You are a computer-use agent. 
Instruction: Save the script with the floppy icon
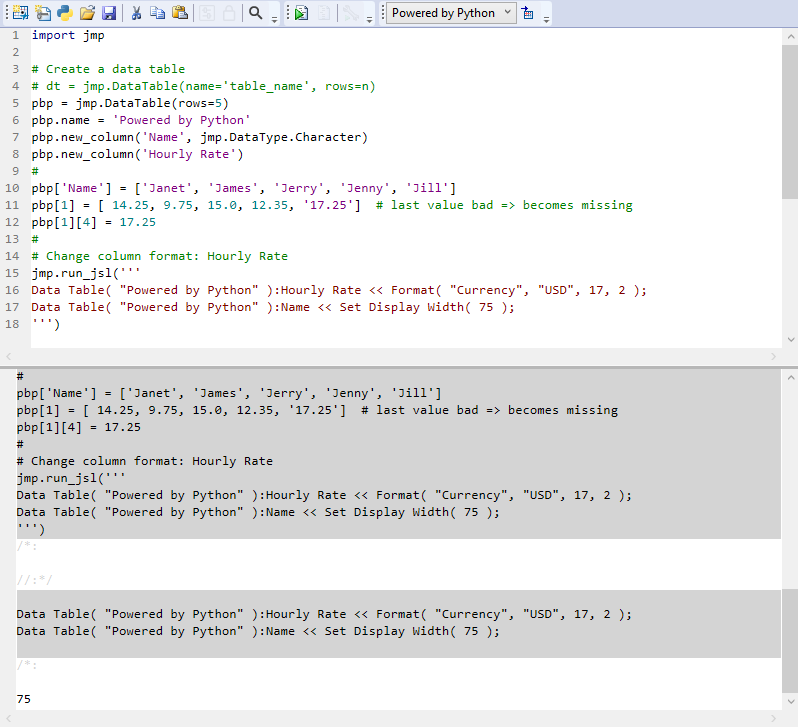tap(108, 13)
